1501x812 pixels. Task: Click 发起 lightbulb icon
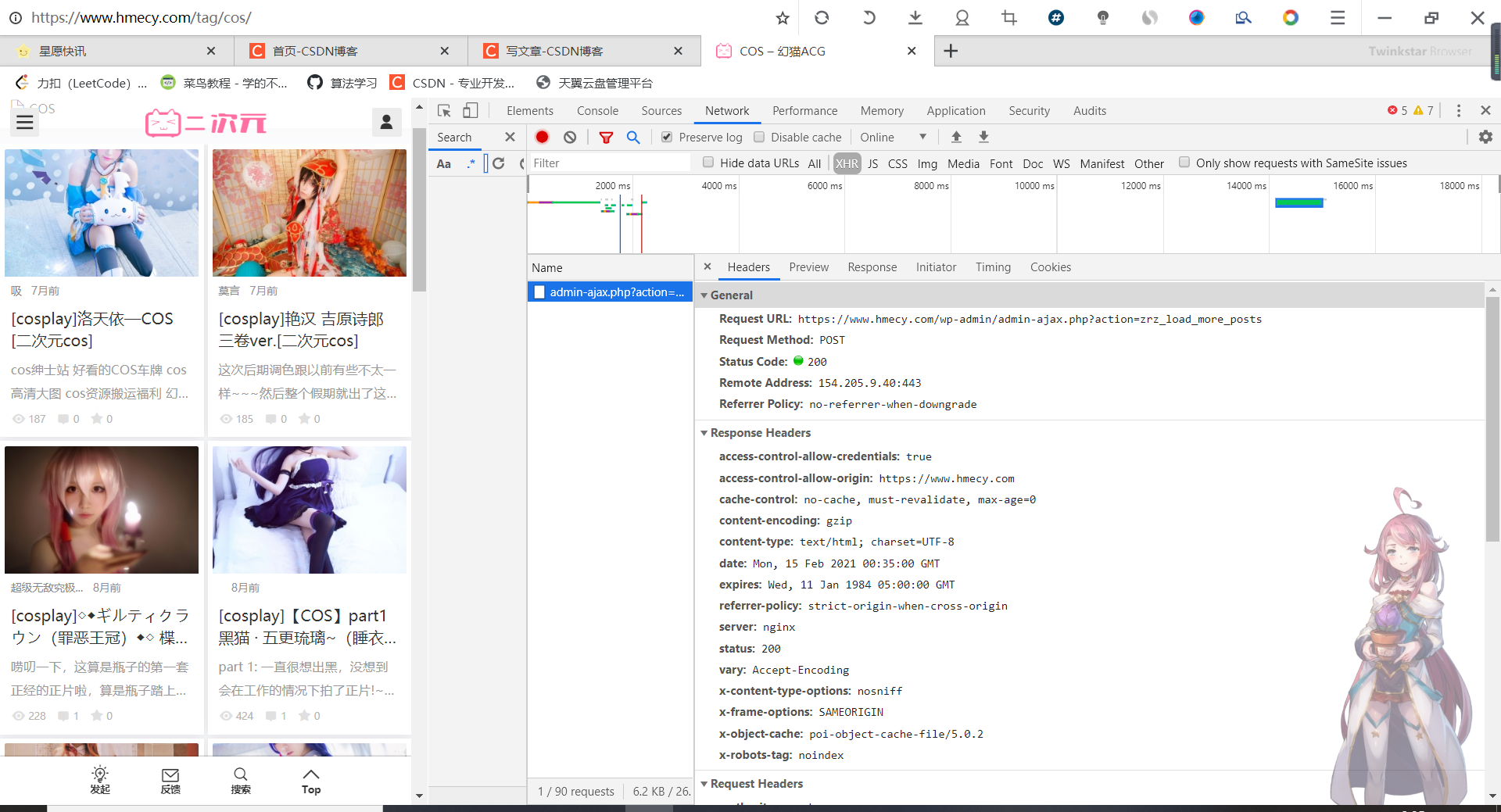point(100,780)
